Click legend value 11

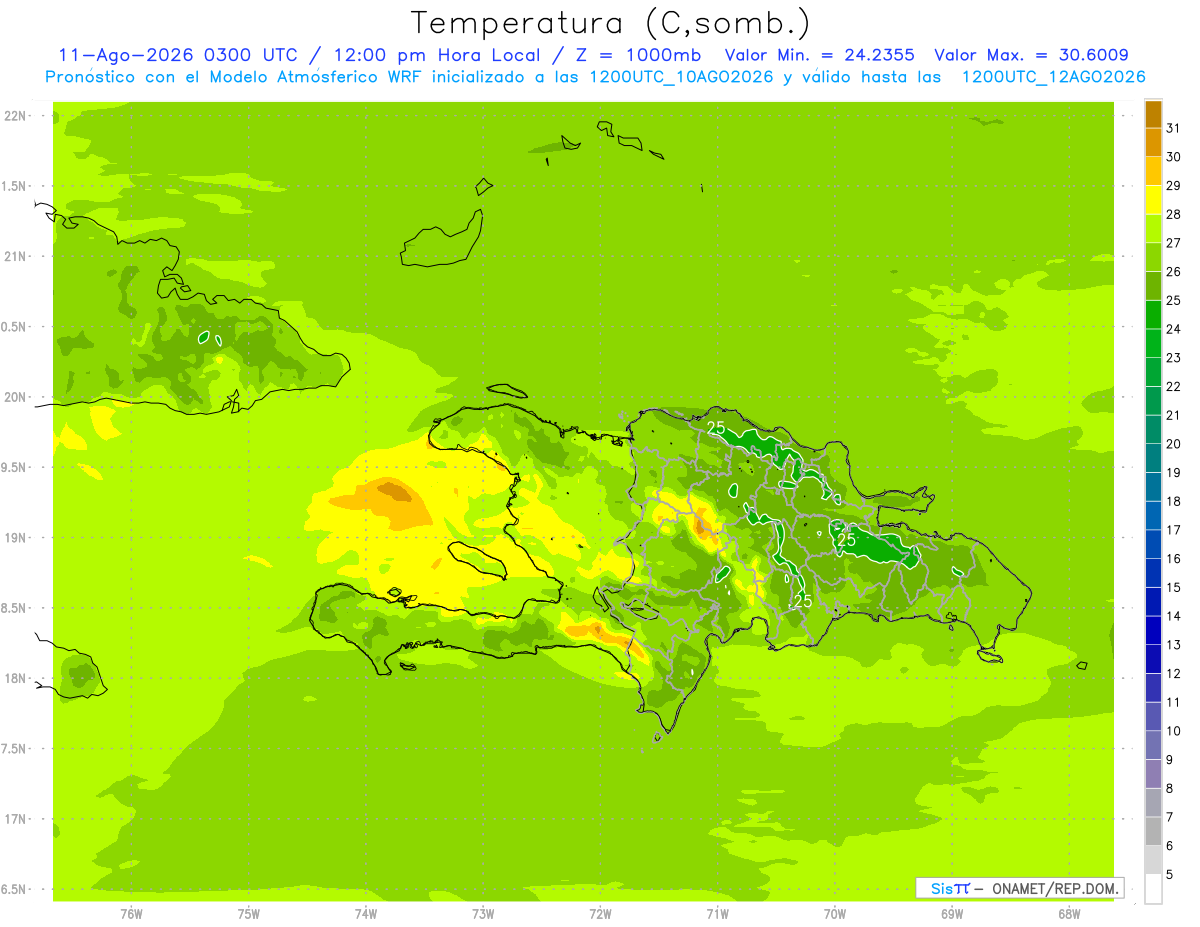[x=1174, y=702]
